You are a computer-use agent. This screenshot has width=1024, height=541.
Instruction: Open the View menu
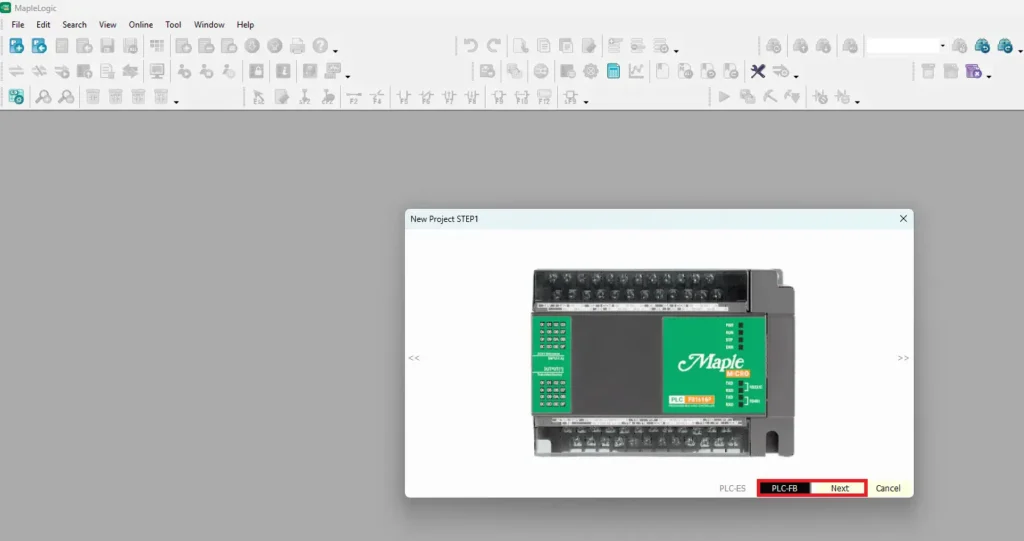coord(108,25)
